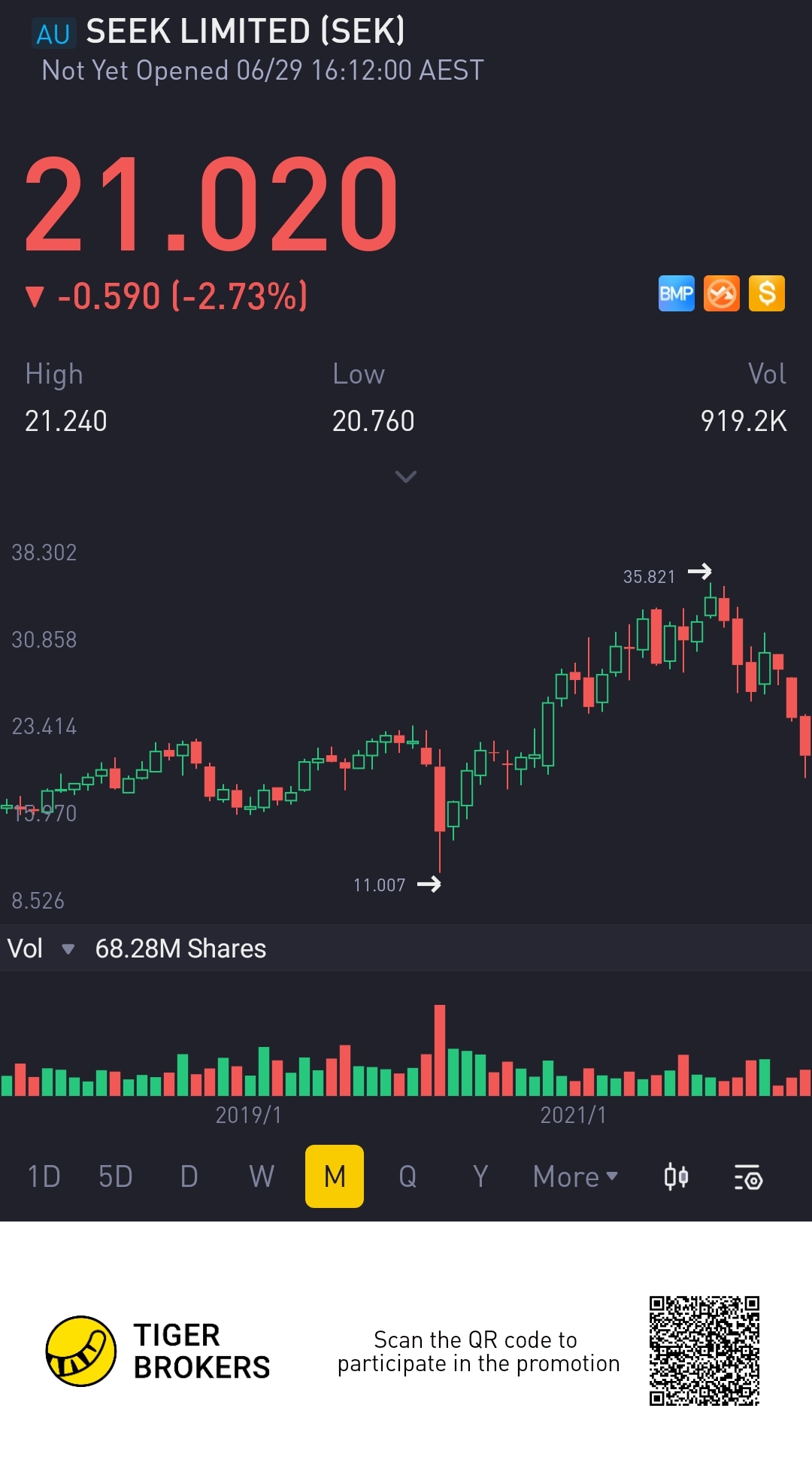
Task: Open the More timeframes dropdown
Action: (x=575, y=1176)
